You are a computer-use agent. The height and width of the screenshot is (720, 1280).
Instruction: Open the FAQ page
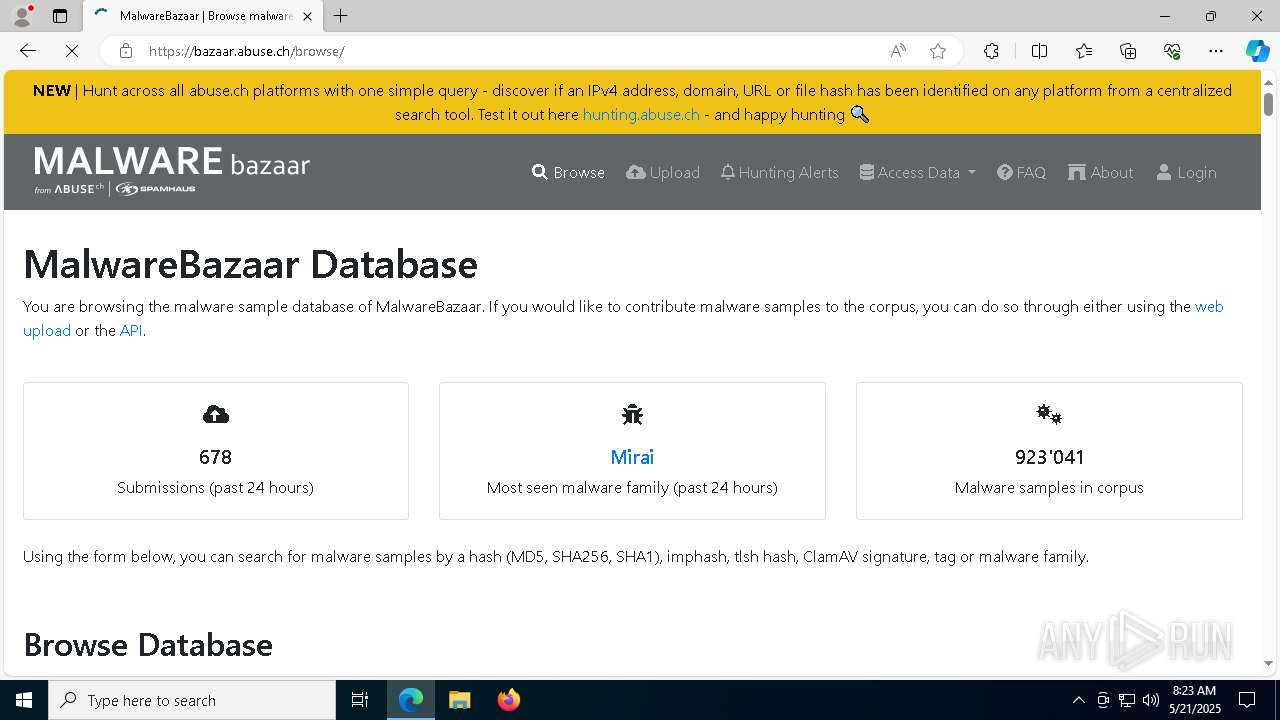coord(1021,172)
